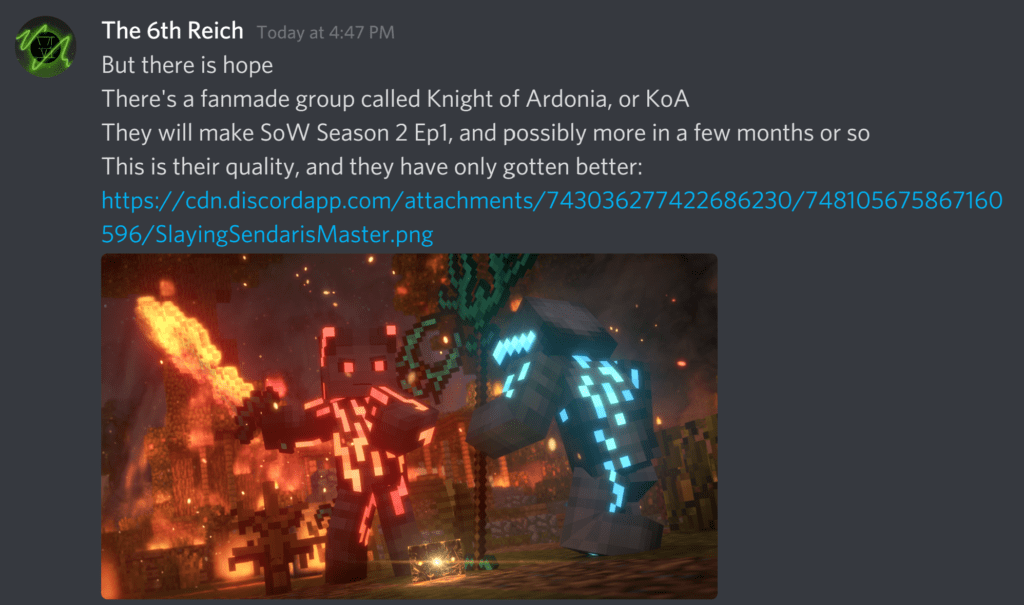The width and height of the screenshot is (1024, 605).
Task: Click the timestamp Today at 4:47 PM
Action: click(325, 33)
